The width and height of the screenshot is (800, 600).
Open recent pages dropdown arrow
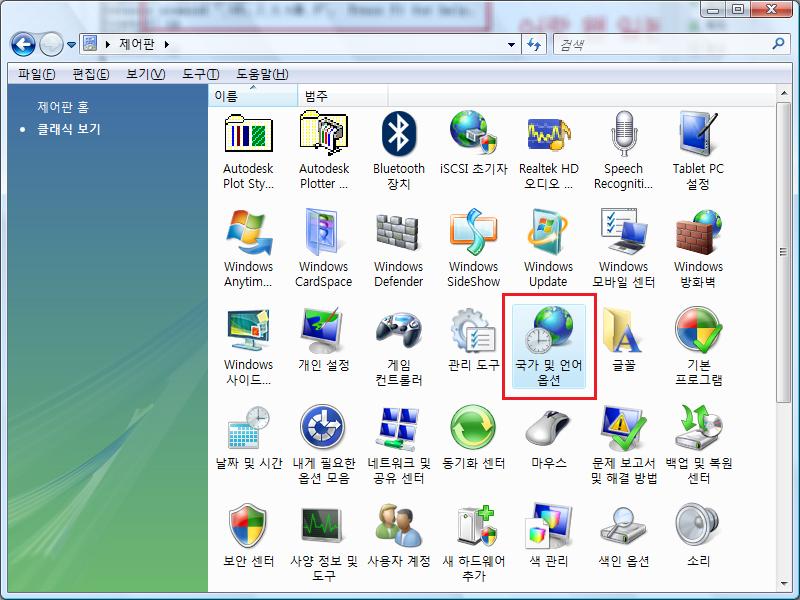[x=71, y=45]
